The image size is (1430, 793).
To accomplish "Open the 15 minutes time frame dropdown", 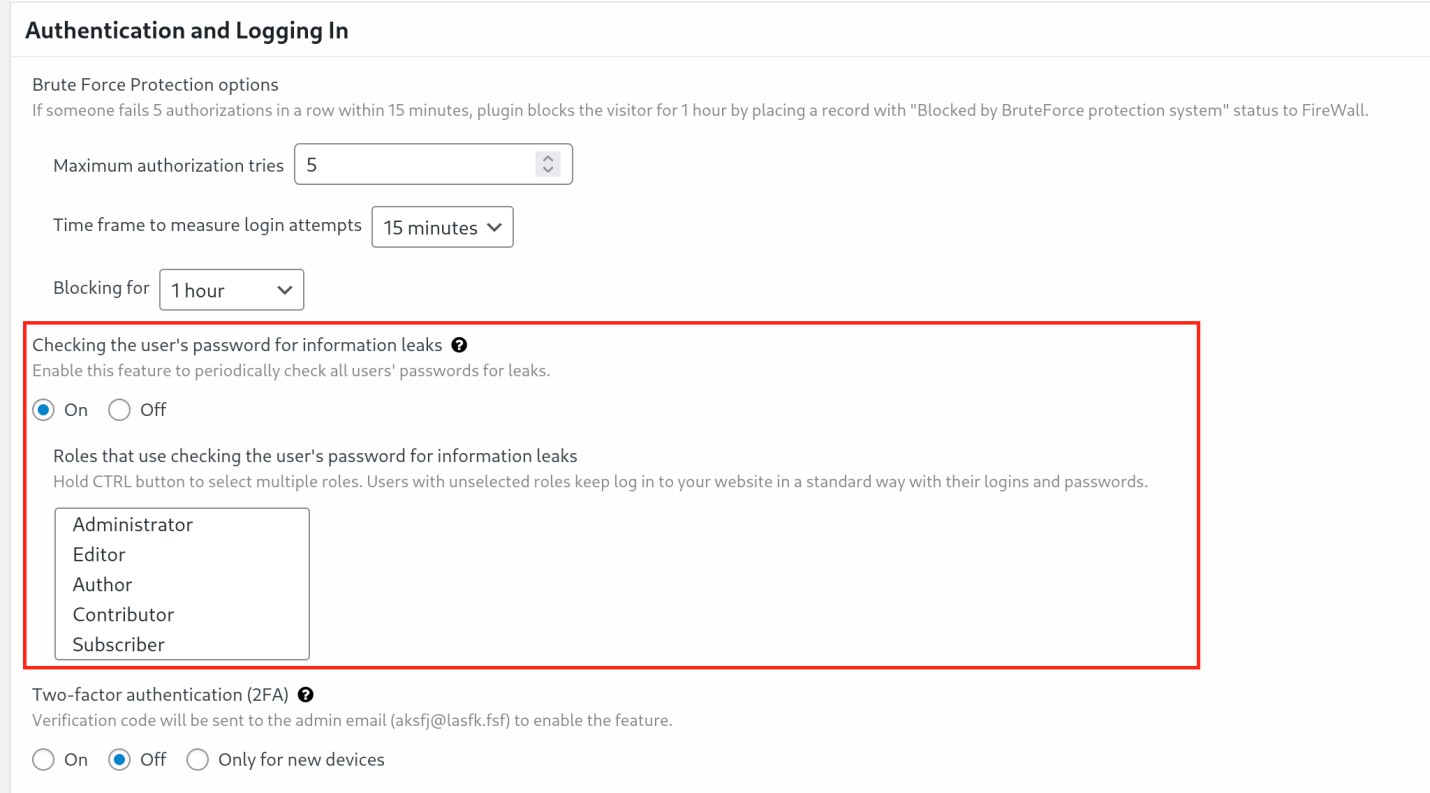I will [442, 227].
